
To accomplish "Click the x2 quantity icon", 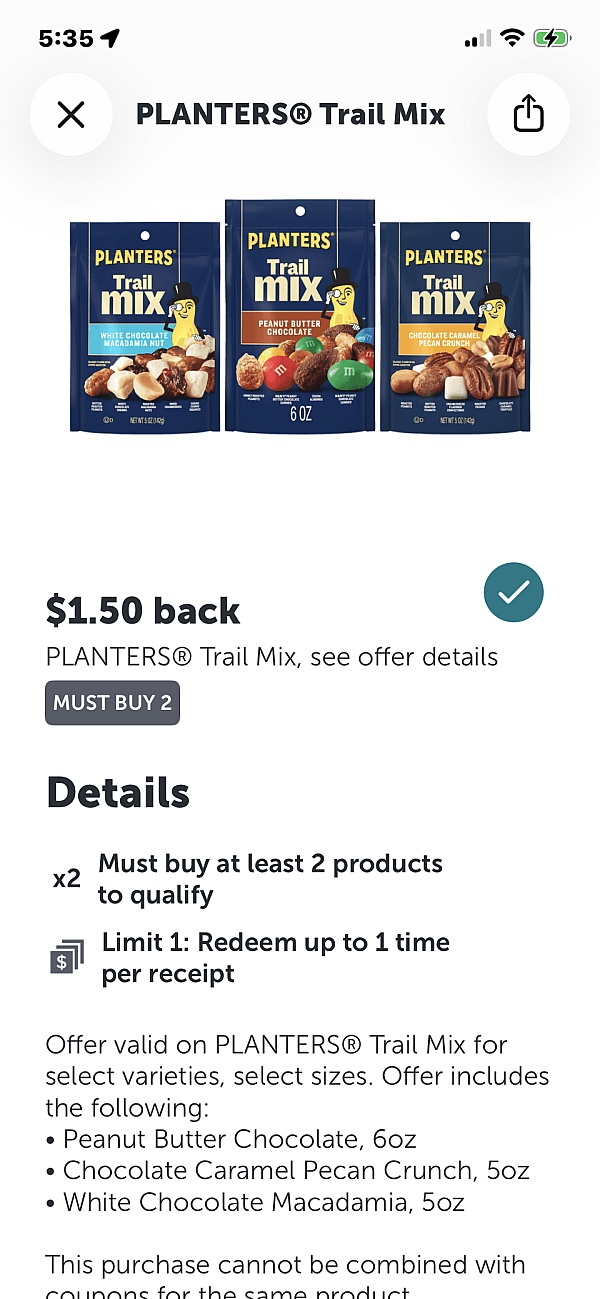I will coord(67,880).
